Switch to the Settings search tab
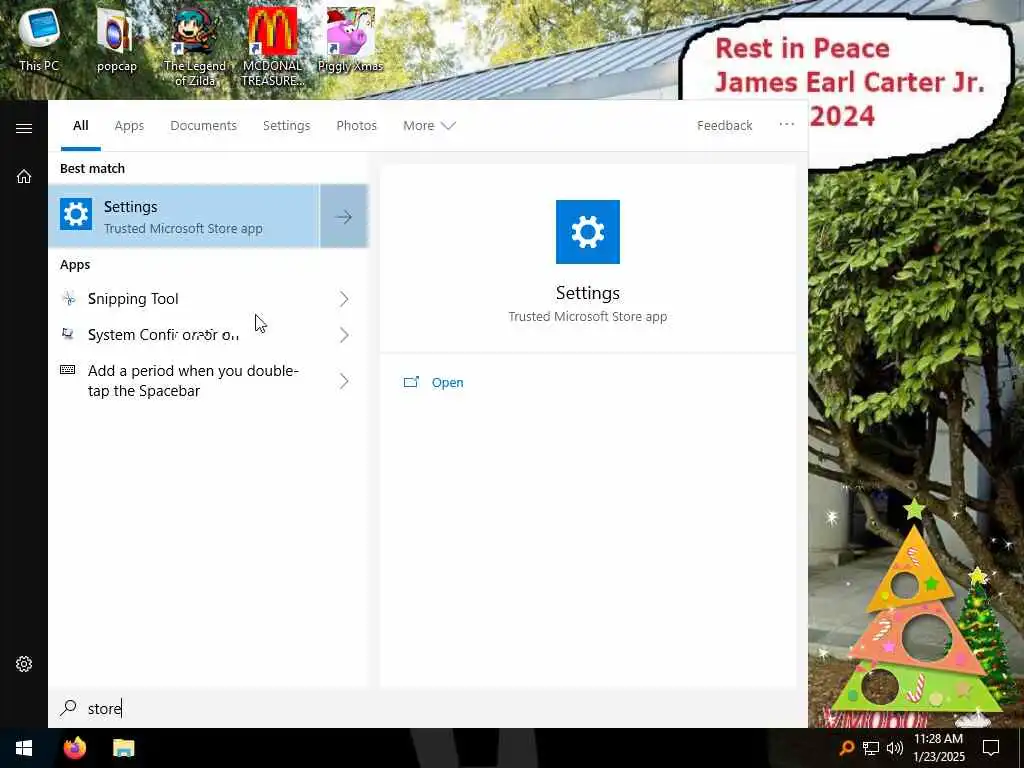 pyautogui.click(x=286, y=125)
